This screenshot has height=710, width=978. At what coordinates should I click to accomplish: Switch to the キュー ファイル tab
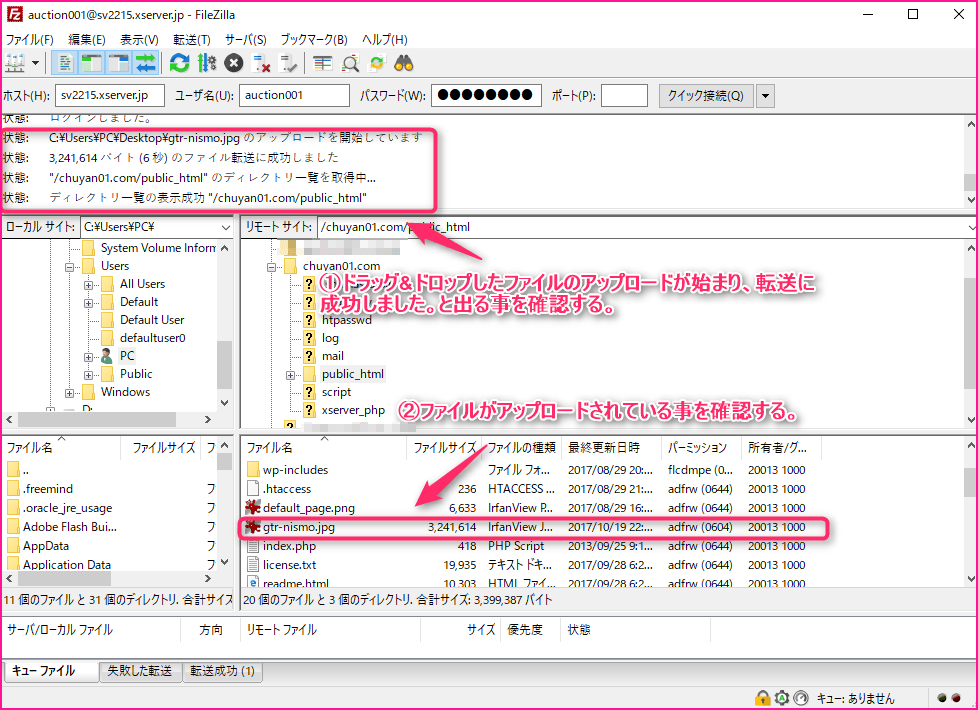tap(51, 671)
